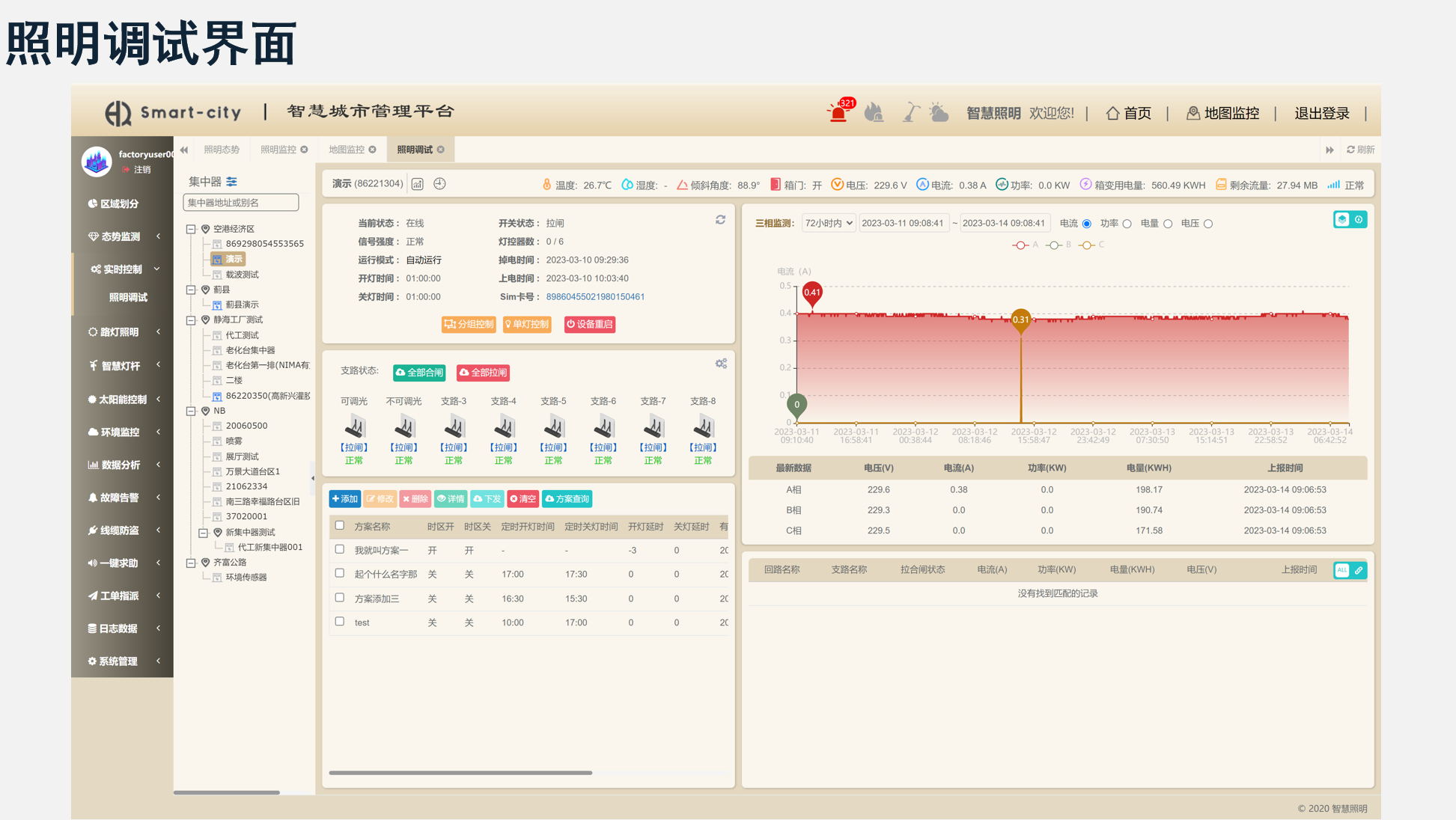Open 地图监控 in the header

point(1222,113)
